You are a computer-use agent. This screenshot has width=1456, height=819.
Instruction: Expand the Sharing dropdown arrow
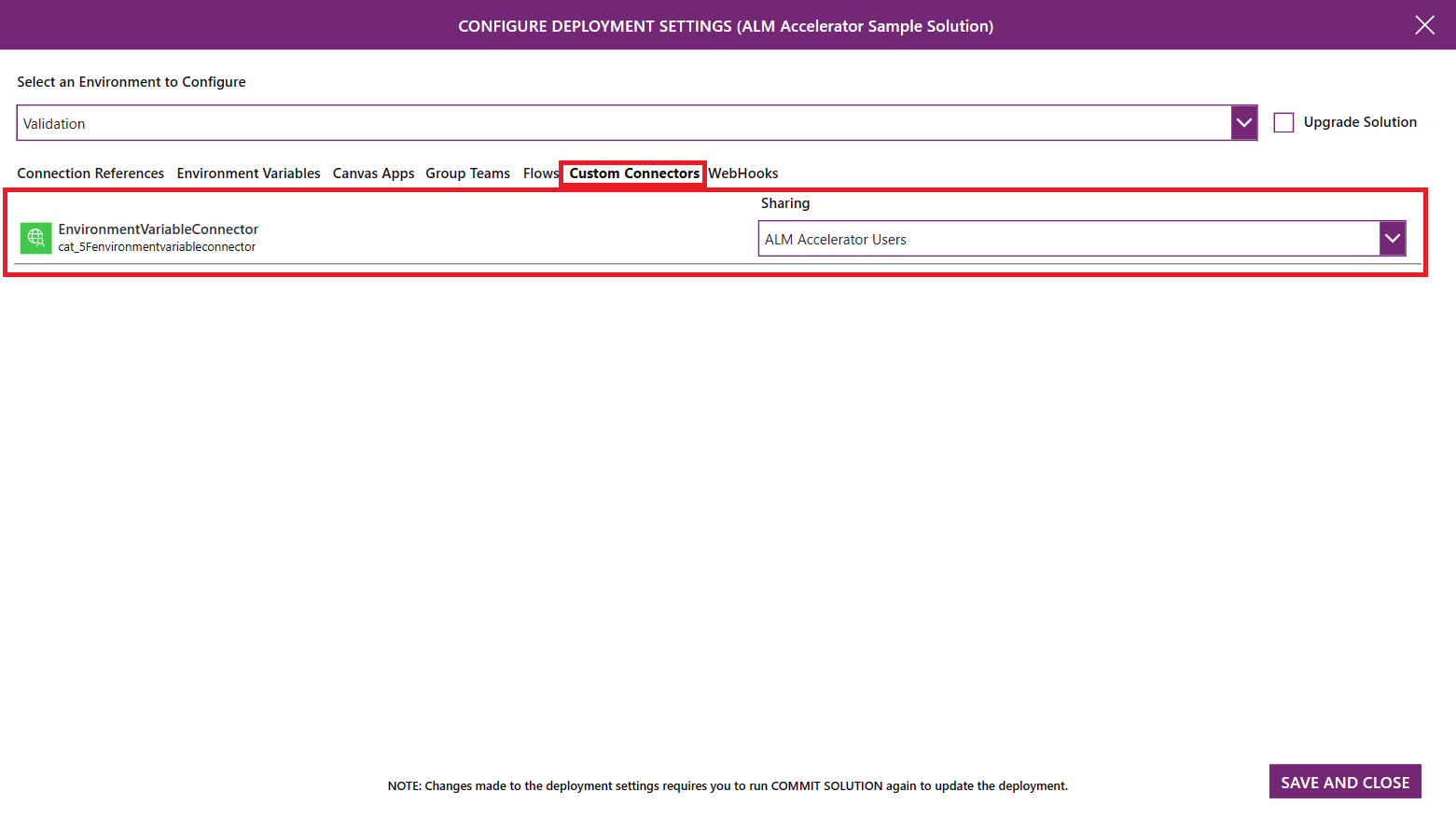point(1392,239)
